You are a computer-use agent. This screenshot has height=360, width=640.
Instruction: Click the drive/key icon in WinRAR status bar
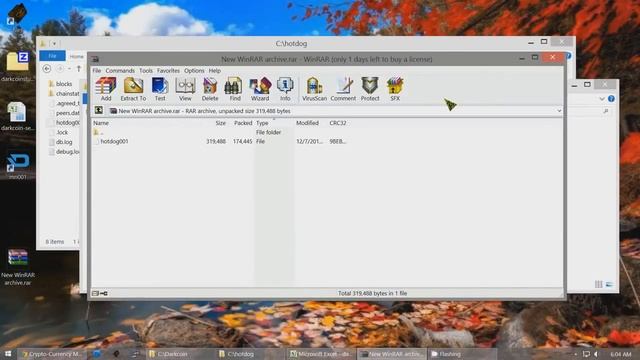pos(100,293)
